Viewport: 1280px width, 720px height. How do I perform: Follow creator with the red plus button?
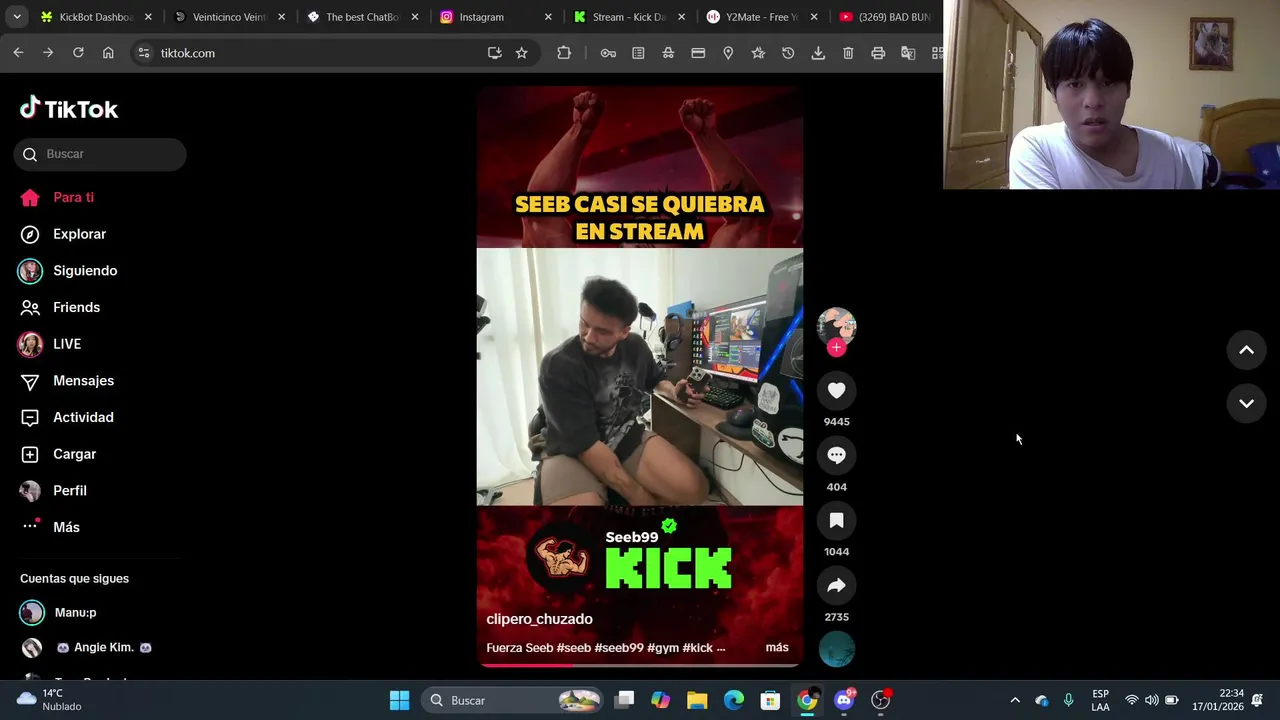click(x=837, y=348)
